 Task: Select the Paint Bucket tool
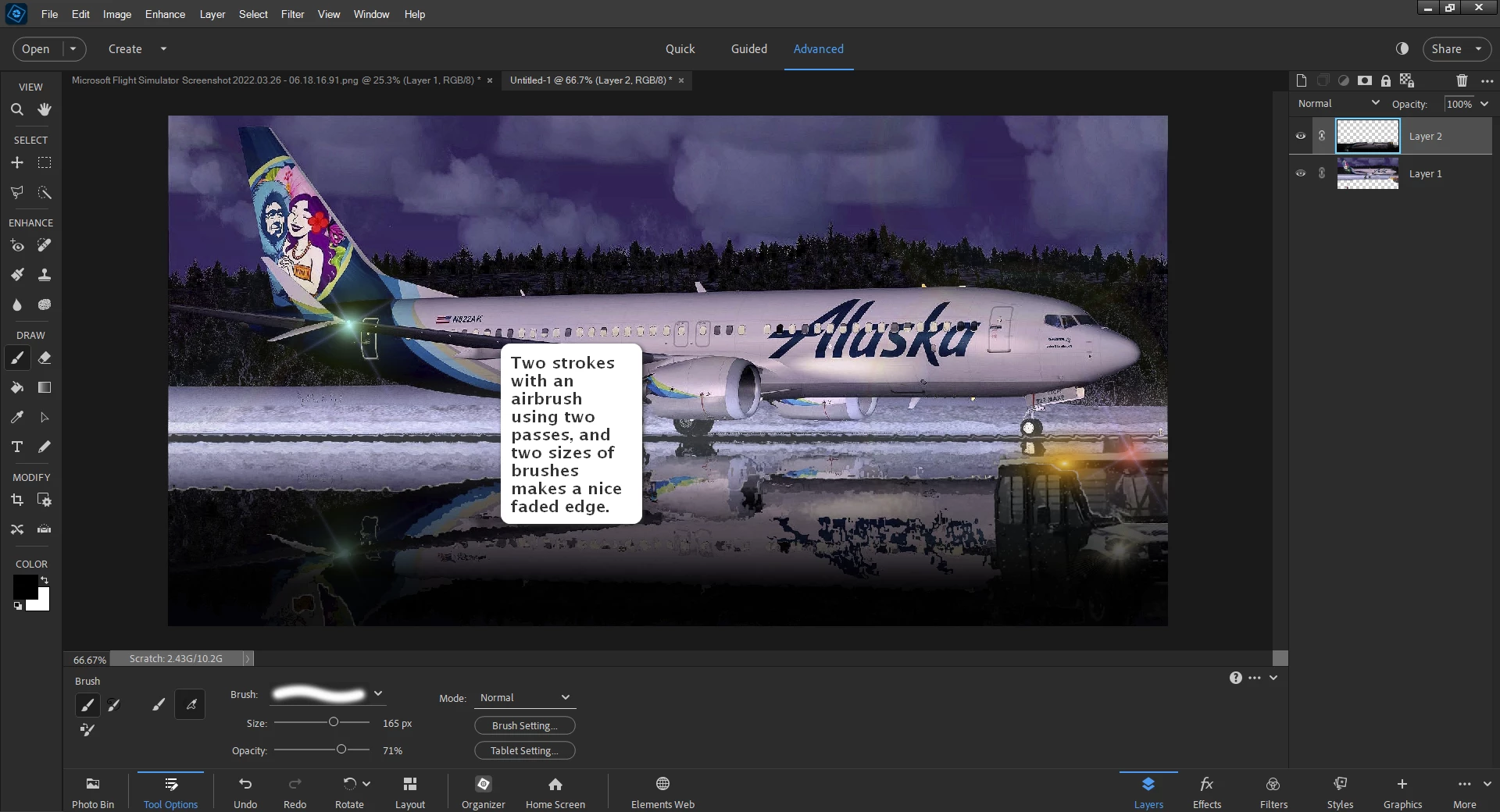(17, 387)
